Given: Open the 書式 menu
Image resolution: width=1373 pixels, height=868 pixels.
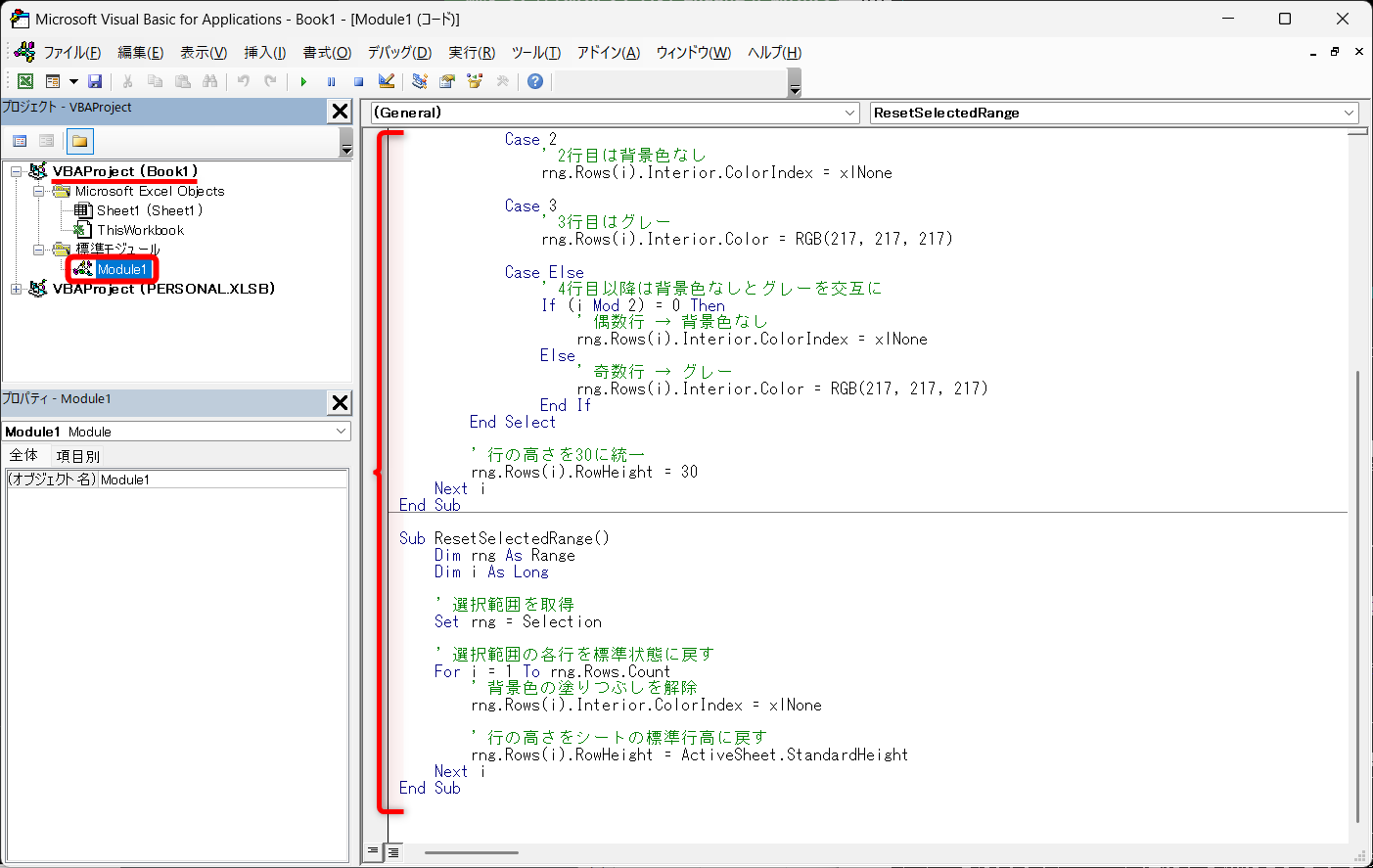Looking at the screenshot, I should coord(327,53).
